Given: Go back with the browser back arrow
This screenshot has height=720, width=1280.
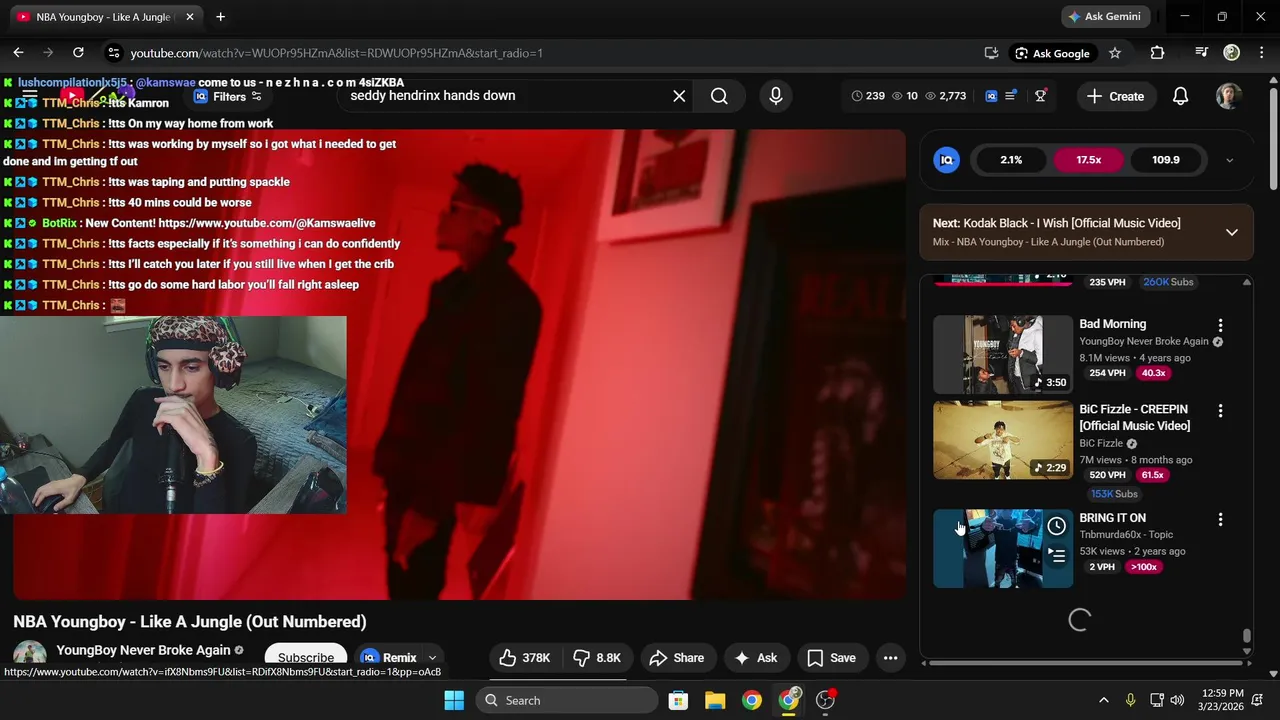Looking at the screenshot, I should [18, 53].
